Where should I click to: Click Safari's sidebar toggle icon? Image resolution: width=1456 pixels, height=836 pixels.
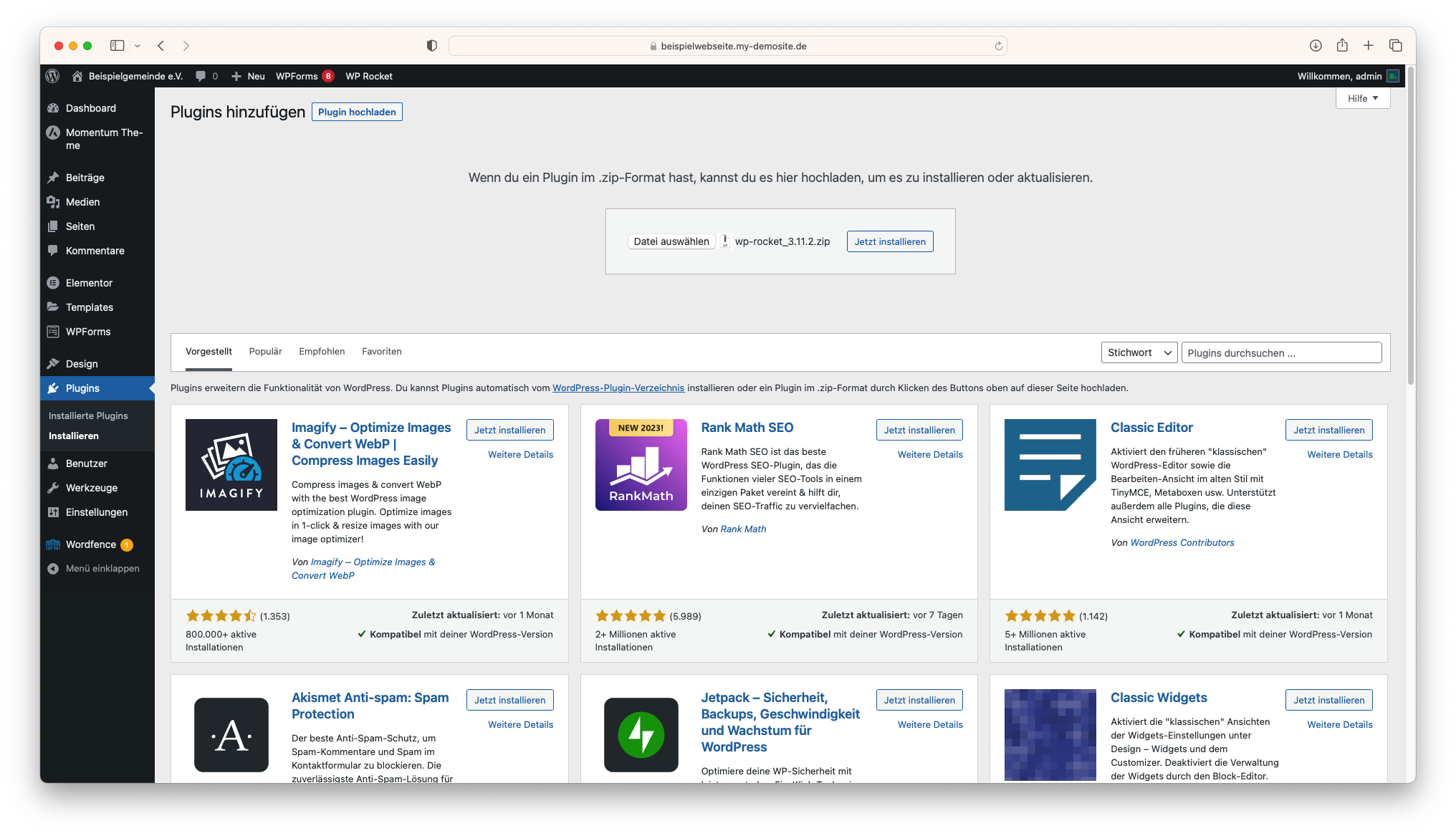pyautogui.click(x=117, y=46)
